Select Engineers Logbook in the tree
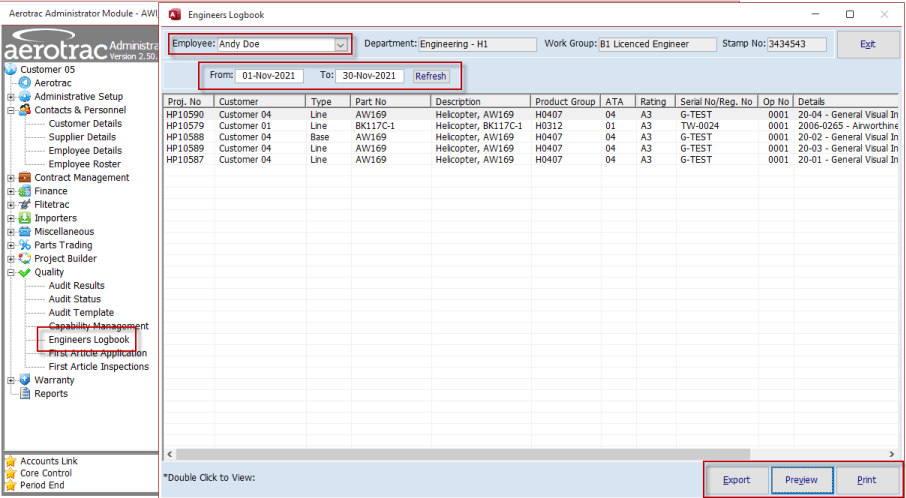 89,340
